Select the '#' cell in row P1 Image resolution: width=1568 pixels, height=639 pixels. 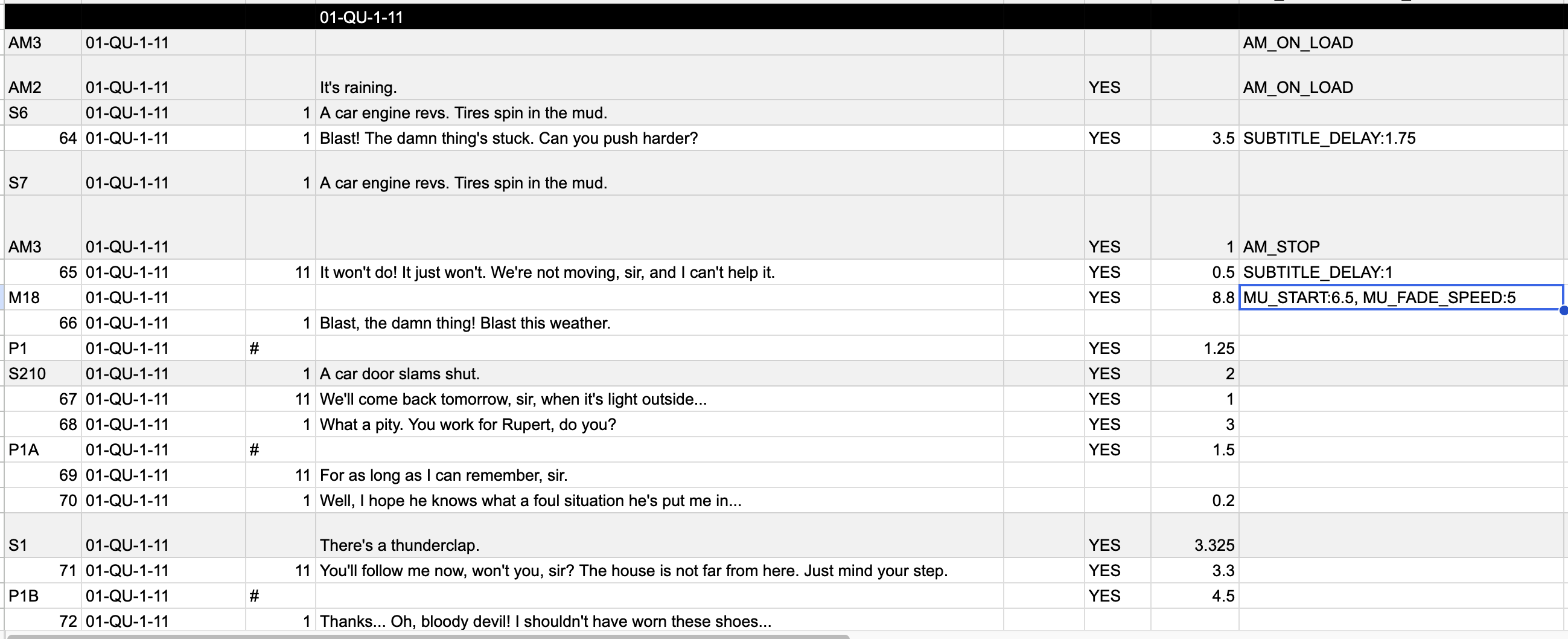[281, 348]
